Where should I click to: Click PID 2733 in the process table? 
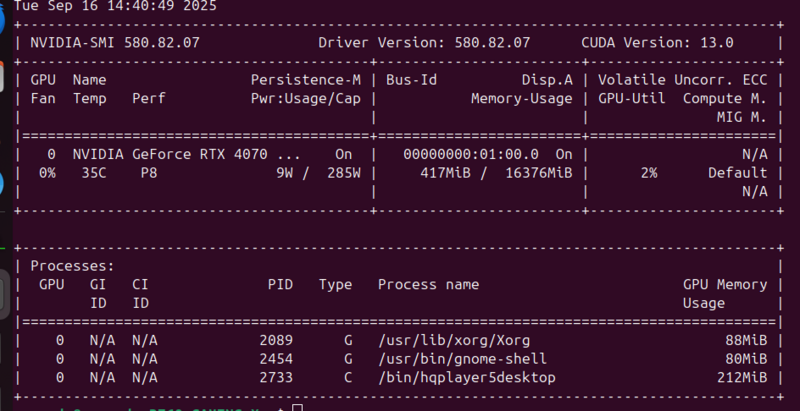pyautogui.click(x=275, y=377)
